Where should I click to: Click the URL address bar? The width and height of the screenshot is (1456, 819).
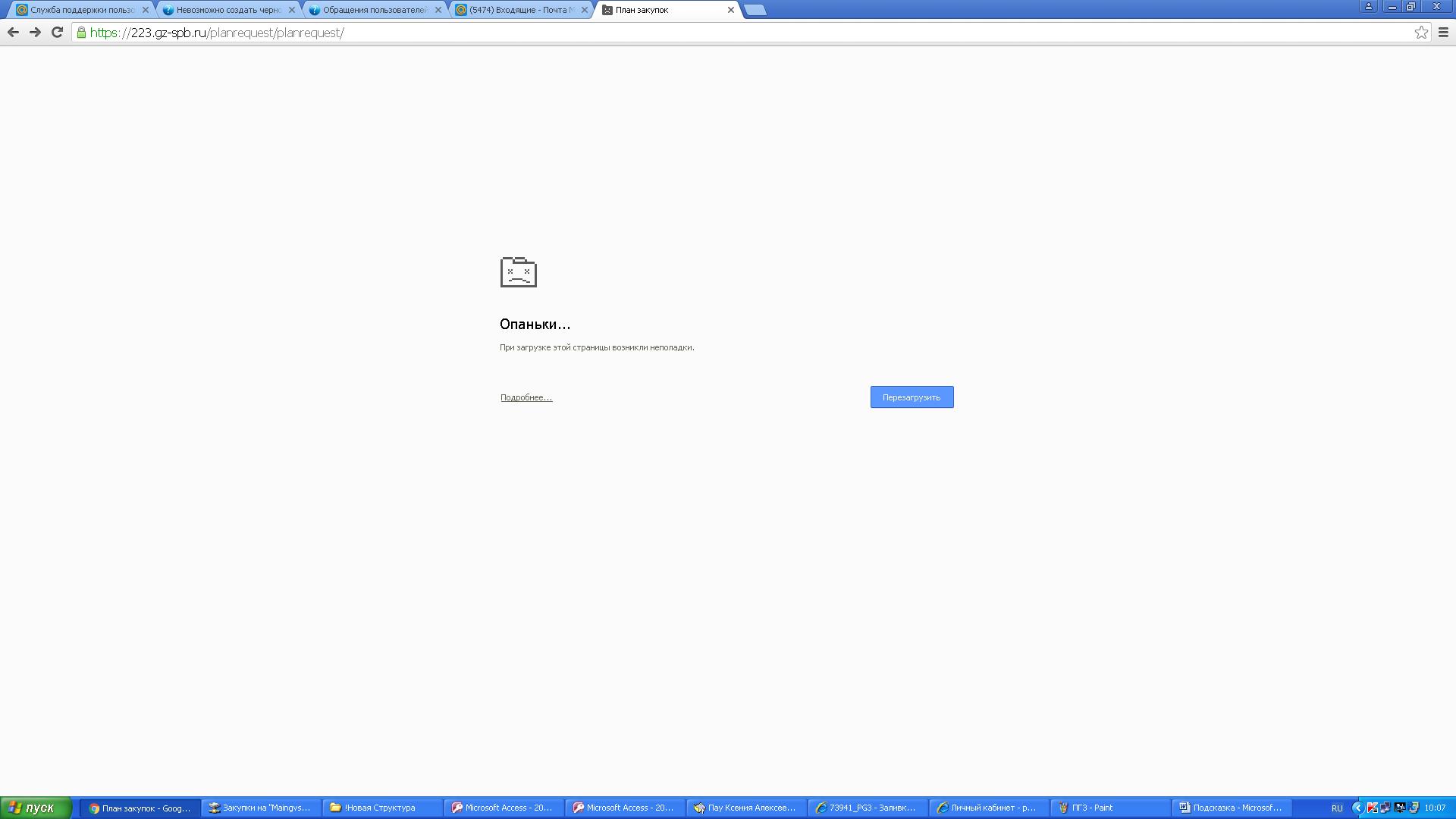coord(682,33)
